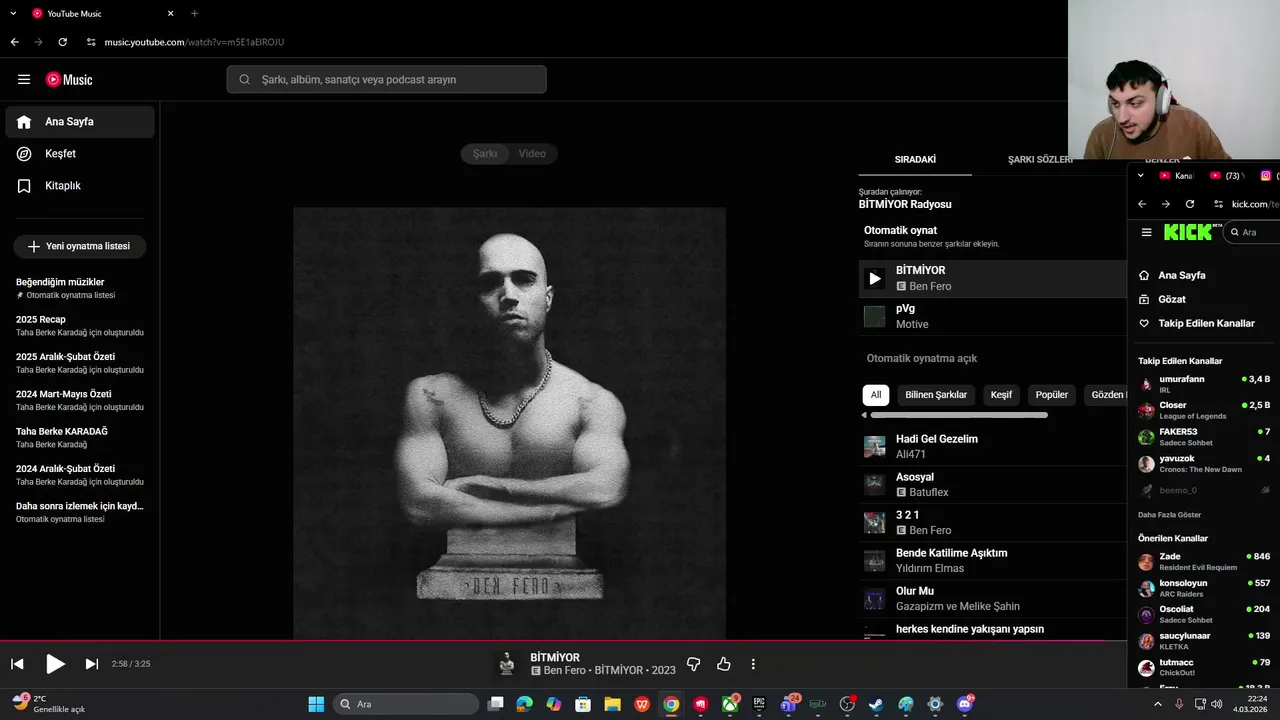Open 2025 Aralık-Şubat Özeti playlist

80,362
